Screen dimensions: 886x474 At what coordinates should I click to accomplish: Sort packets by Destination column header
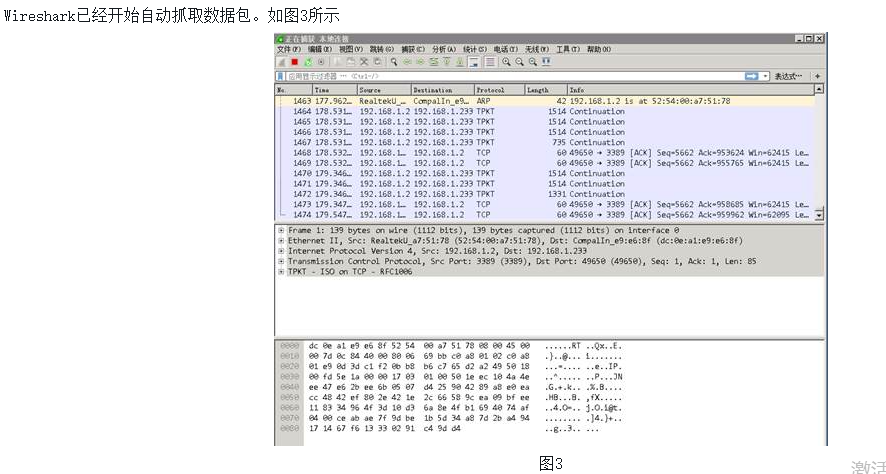coord(443,90)
